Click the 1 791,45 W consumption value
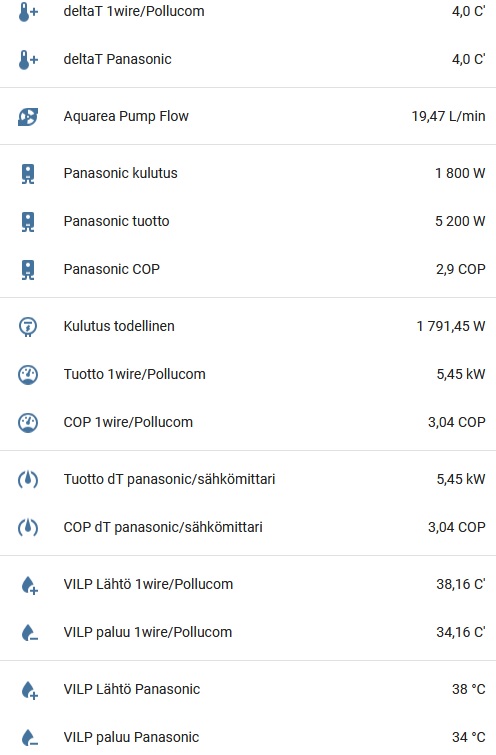 (451, 326)
